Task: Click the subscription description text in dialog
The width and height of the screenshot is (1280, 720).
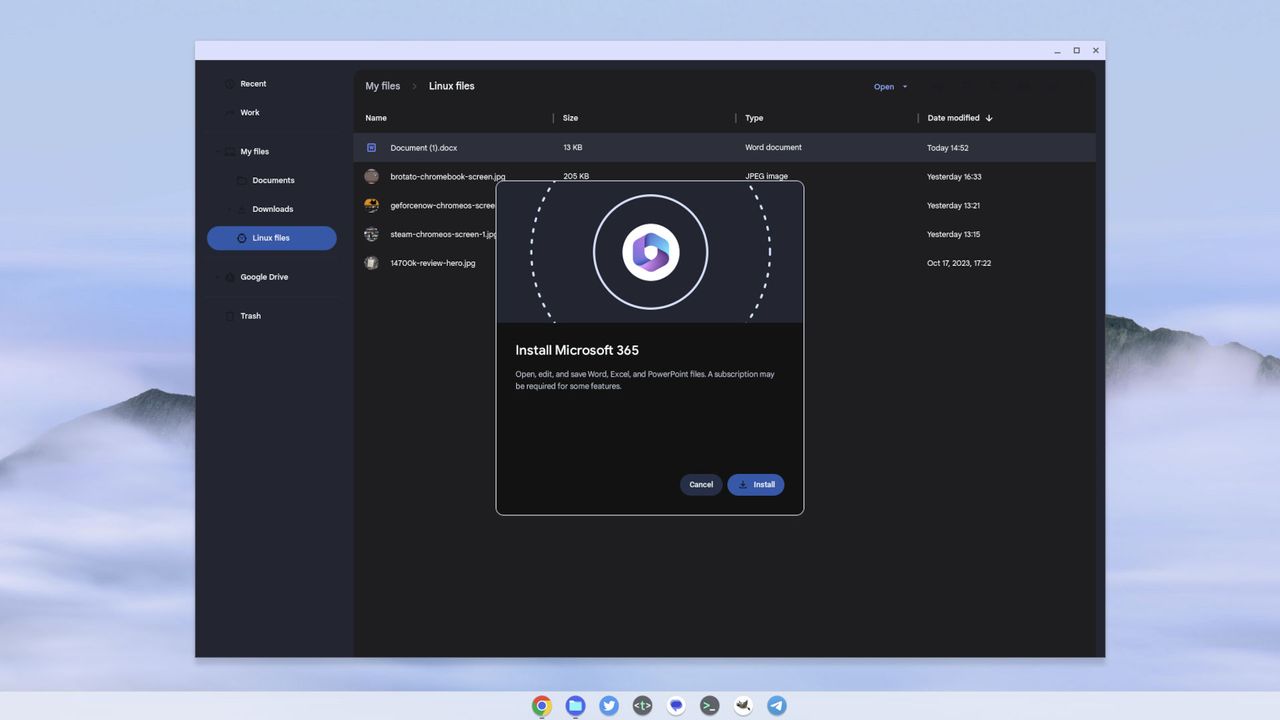Action: pyautogui.click(x=645, y=380)
